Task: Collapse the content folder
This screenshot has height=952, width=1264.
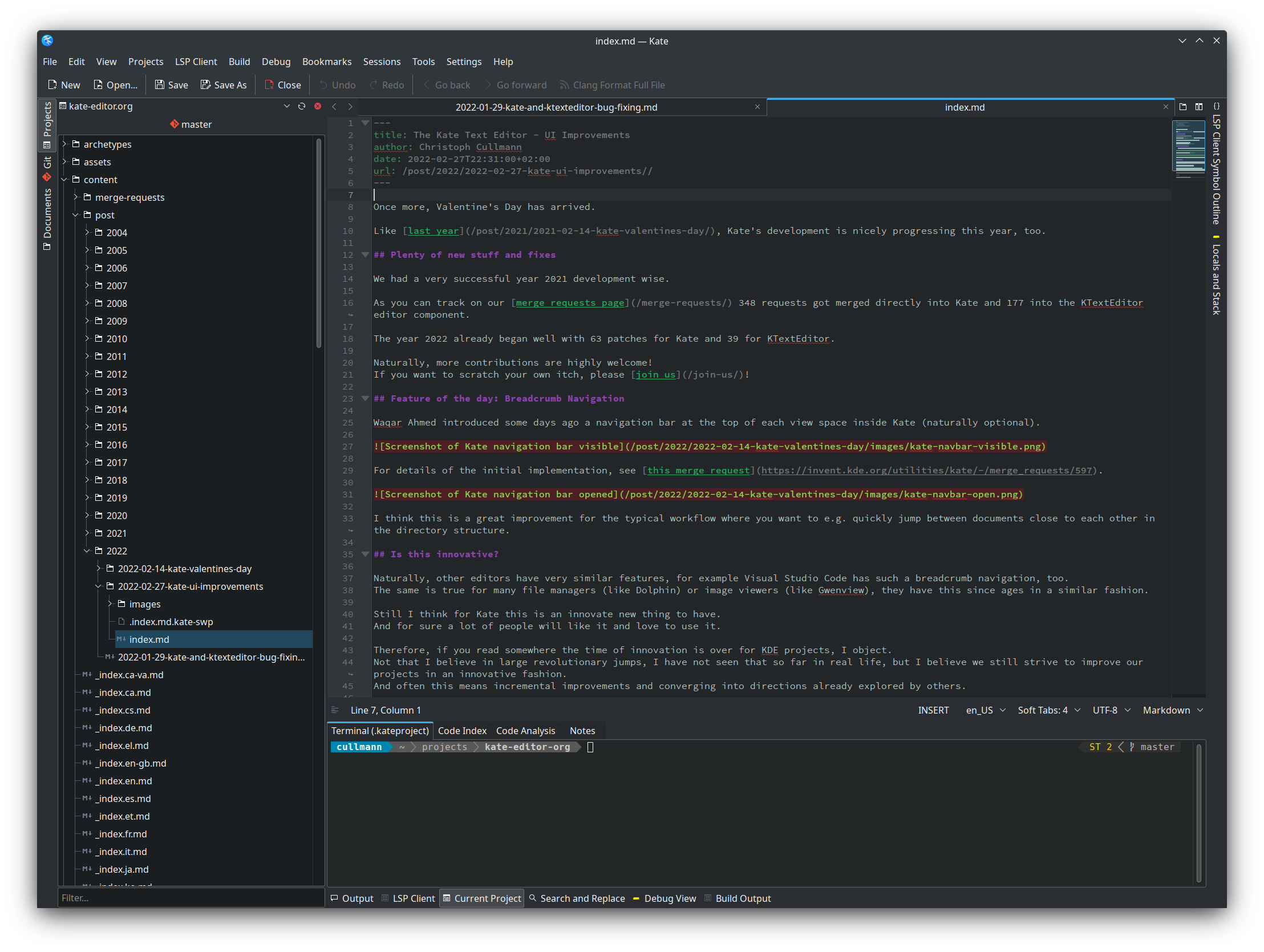Action: (x=64, y=180)
